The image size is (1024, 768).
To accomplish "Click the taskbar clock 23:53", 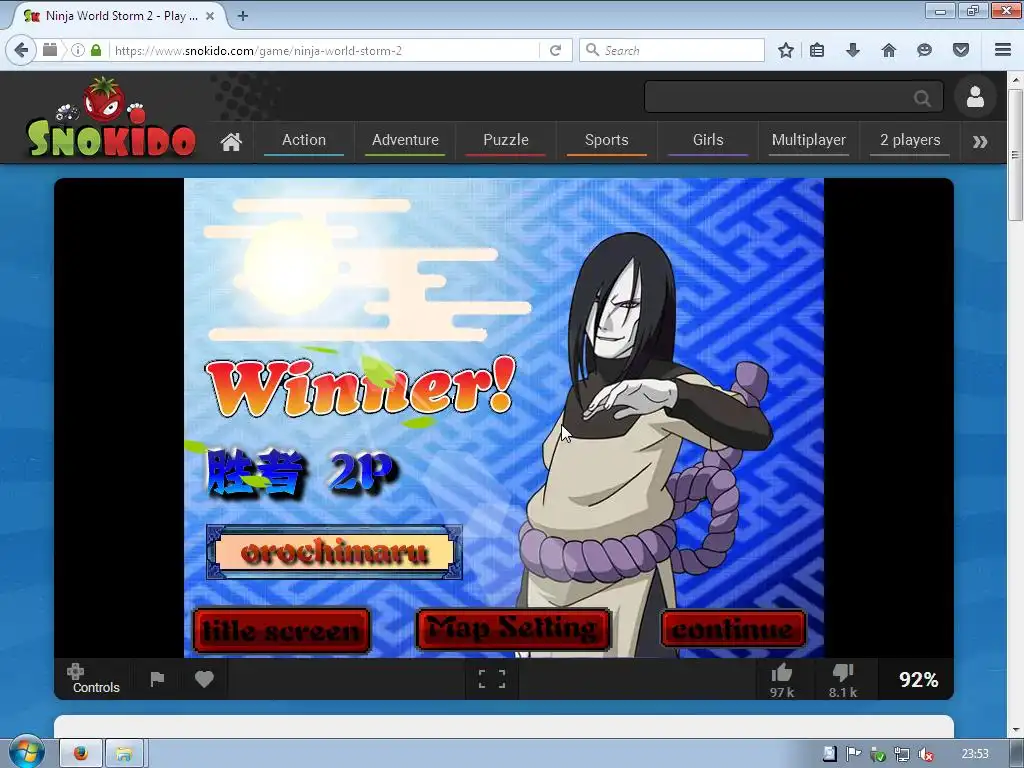I will click(975, 754).
